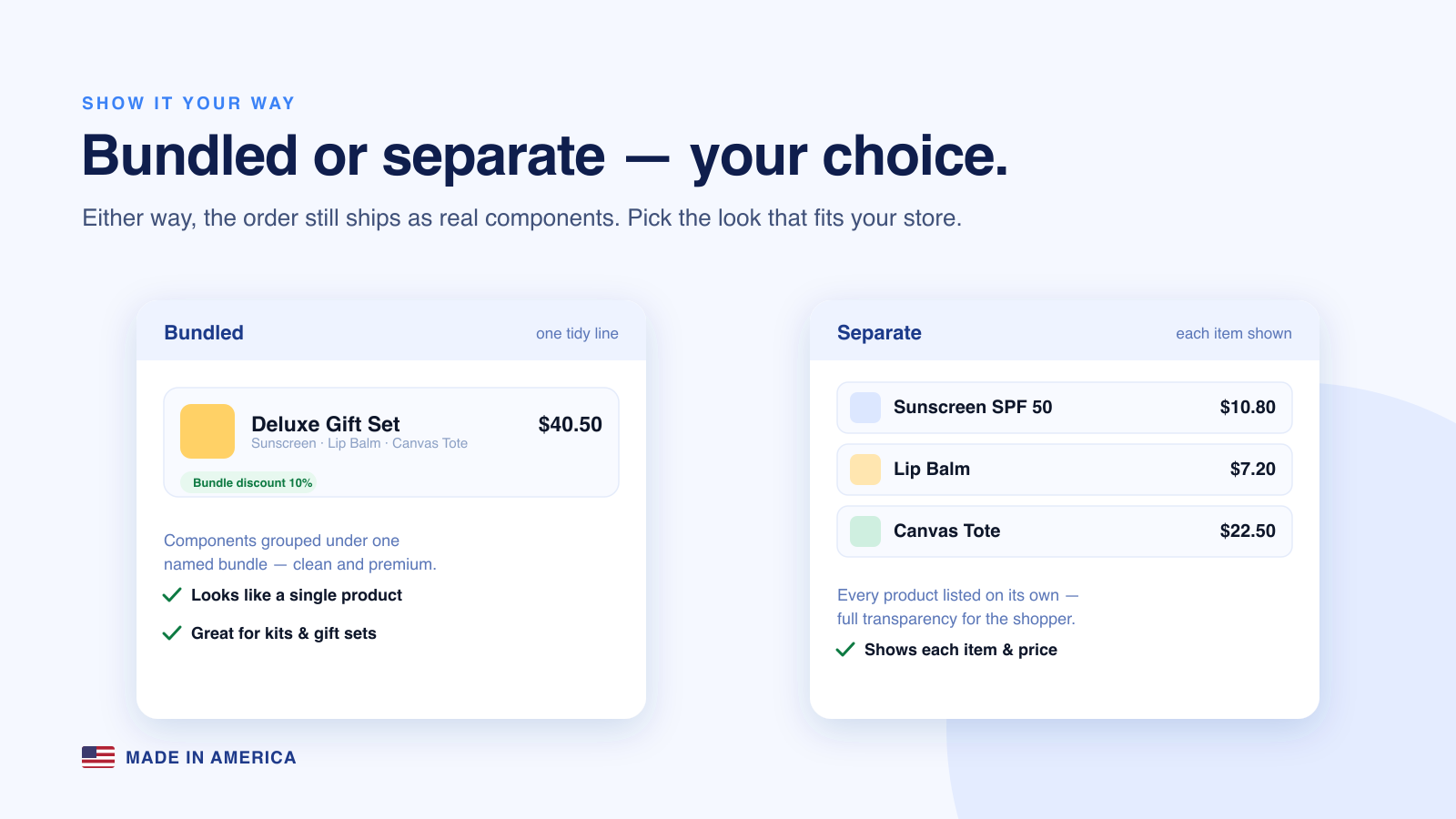
Task: Select the Canvas Tote line item
Action: pos(1065,531)
